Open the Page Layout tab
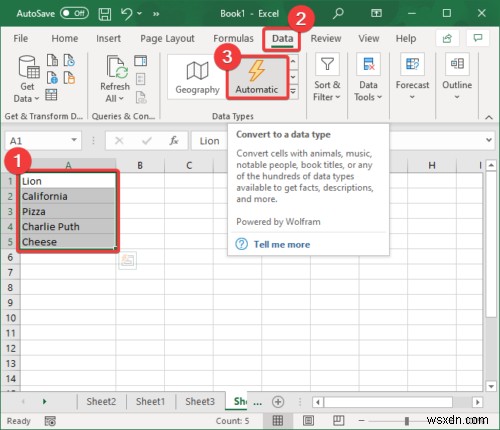 click(x=167, y=38)
